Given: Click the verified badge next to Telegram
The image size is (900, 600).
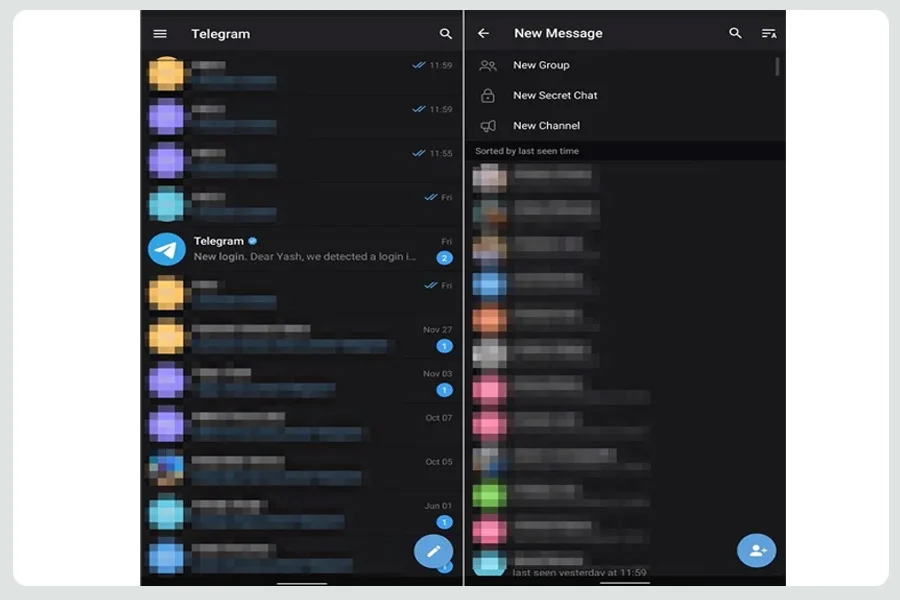Looking at the screenshot, I should pos(253,241).
